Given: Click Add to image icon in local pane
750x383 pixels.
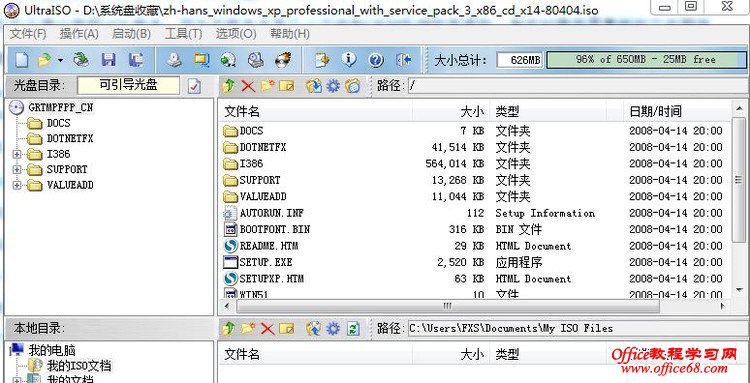Looking at the screenshot, I should click(314, 328).
